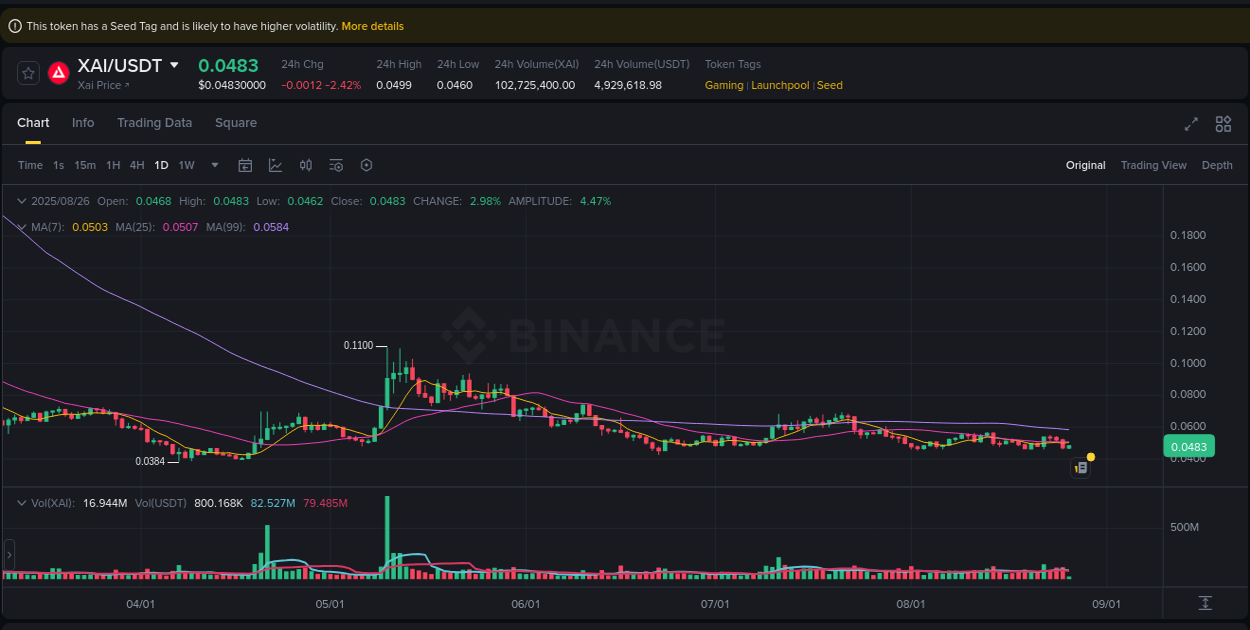Screen dimensions: 1250x630
Task: Switch chart to Trading View mode
Action: coord(1153,165)
